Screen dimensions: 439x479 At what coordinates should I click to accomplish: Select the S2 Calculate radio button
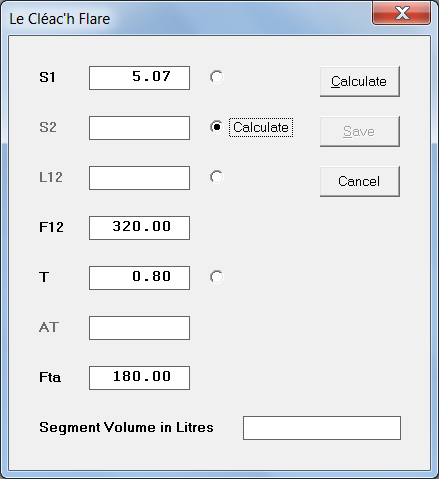(x=217, y=127)
